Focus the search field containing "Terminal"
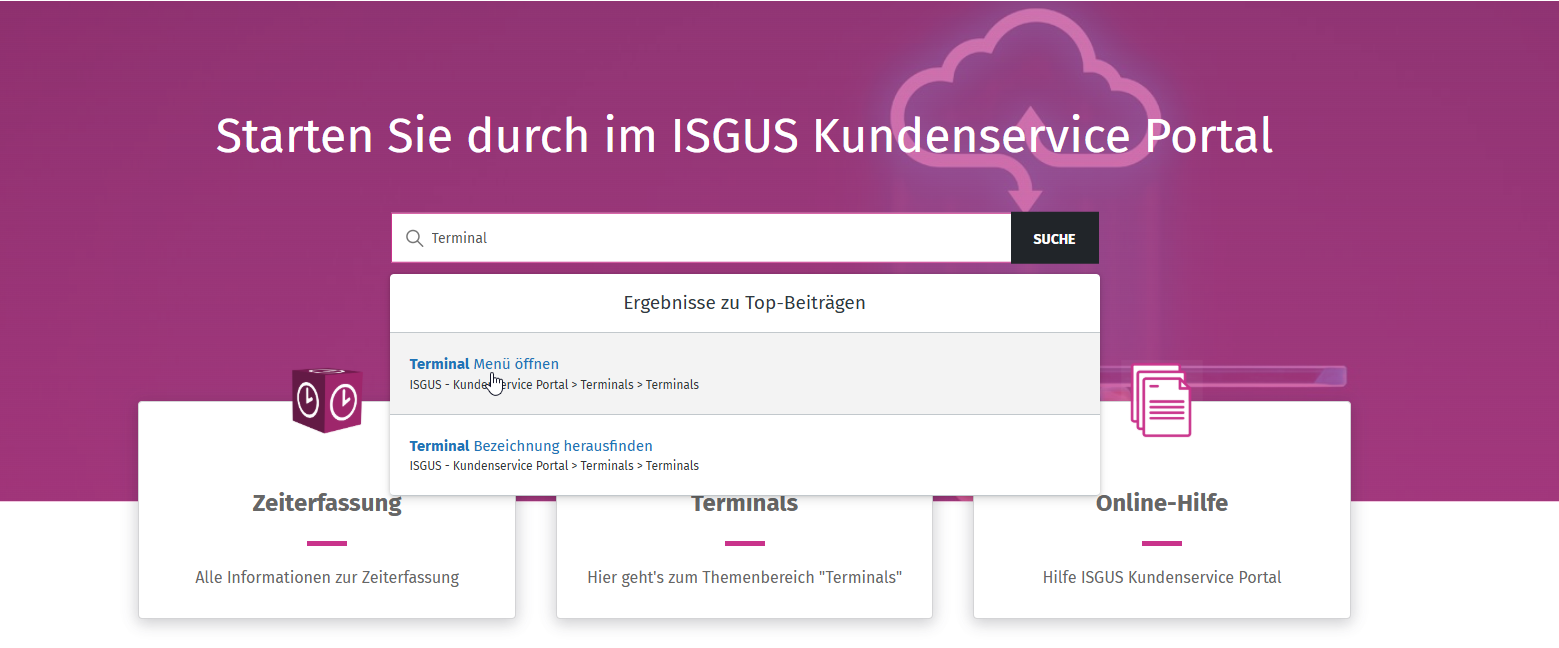The width and height of the screenshot is (1559, 648). (x=701, y=238)
